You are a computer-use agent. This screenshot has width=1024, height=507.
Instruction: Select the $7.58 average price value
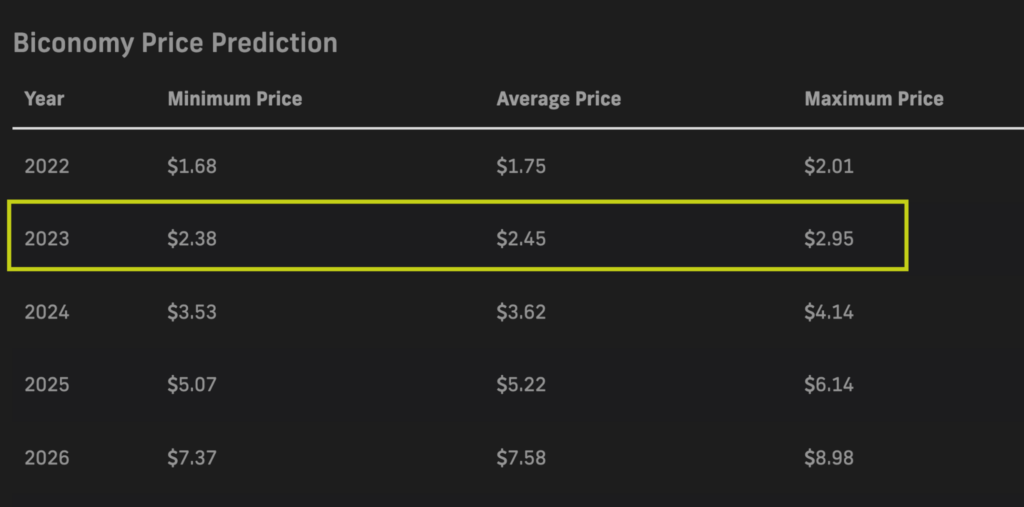(x=520, y=457)
